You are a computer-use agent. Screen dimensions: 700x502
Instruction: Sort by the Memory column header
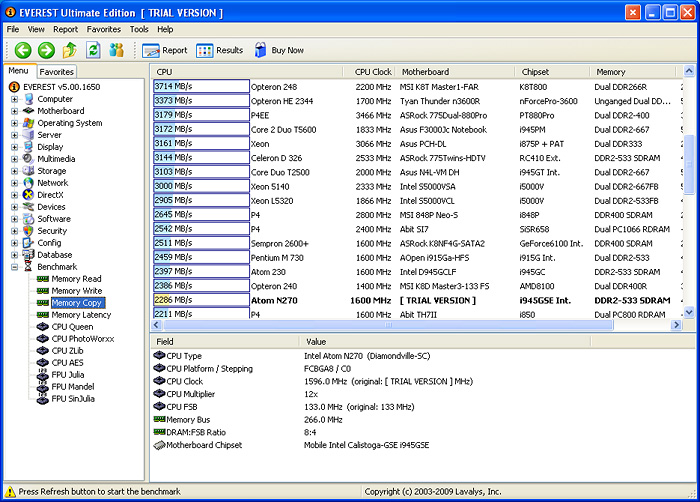point(633,72)
